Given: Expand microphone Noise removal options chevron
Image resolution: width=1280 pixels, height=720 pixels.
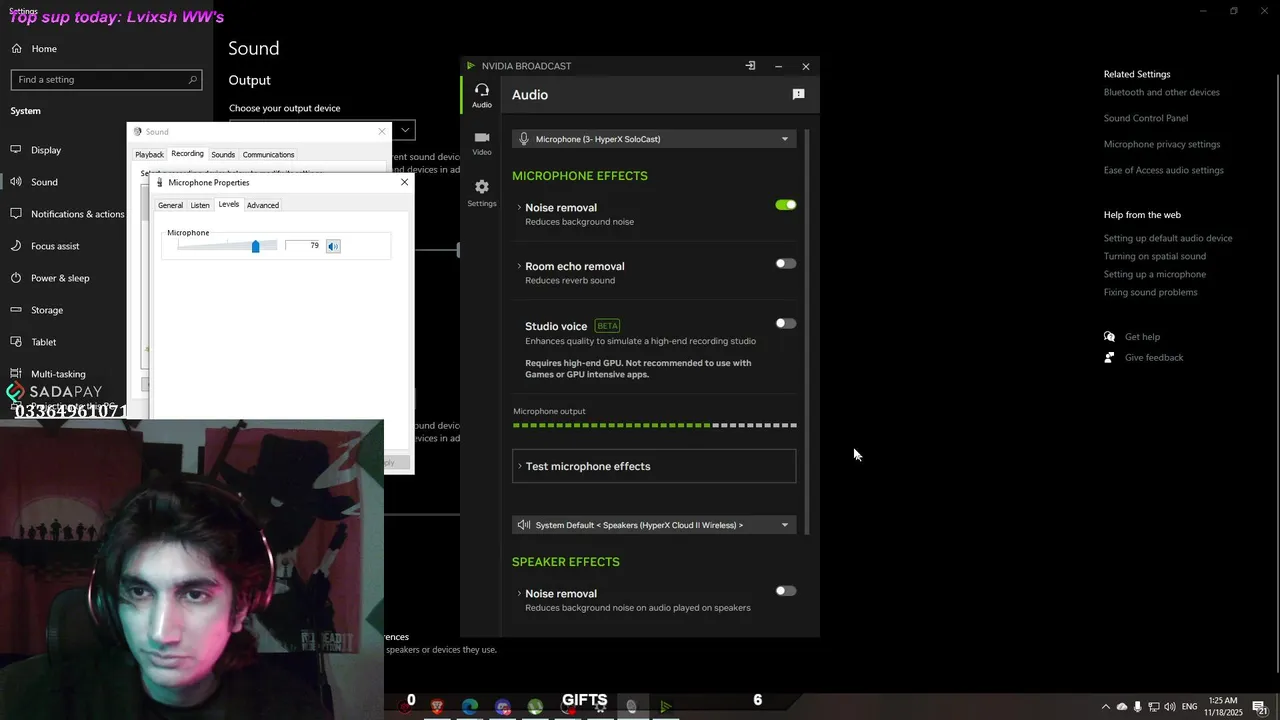Looking at the screenshot, I should 519,208.
